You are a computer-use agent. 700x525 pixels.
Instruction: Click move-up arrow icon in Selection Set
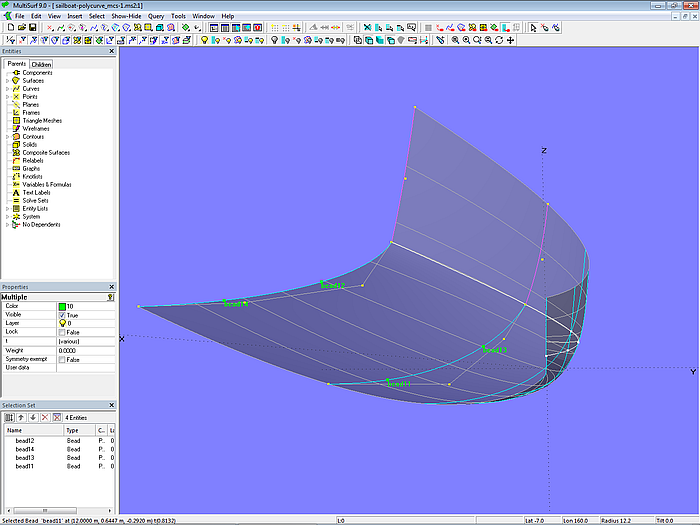[x=21, y=417]
